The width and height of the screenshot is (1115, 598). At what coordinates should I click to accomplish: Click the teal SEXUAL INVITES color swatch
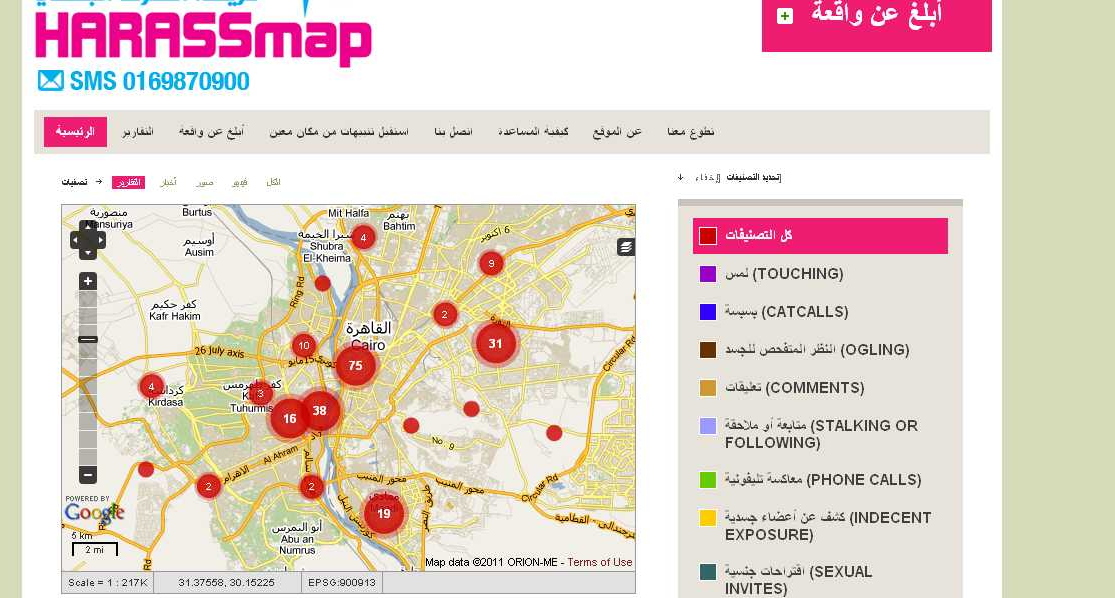click(708, 572)
